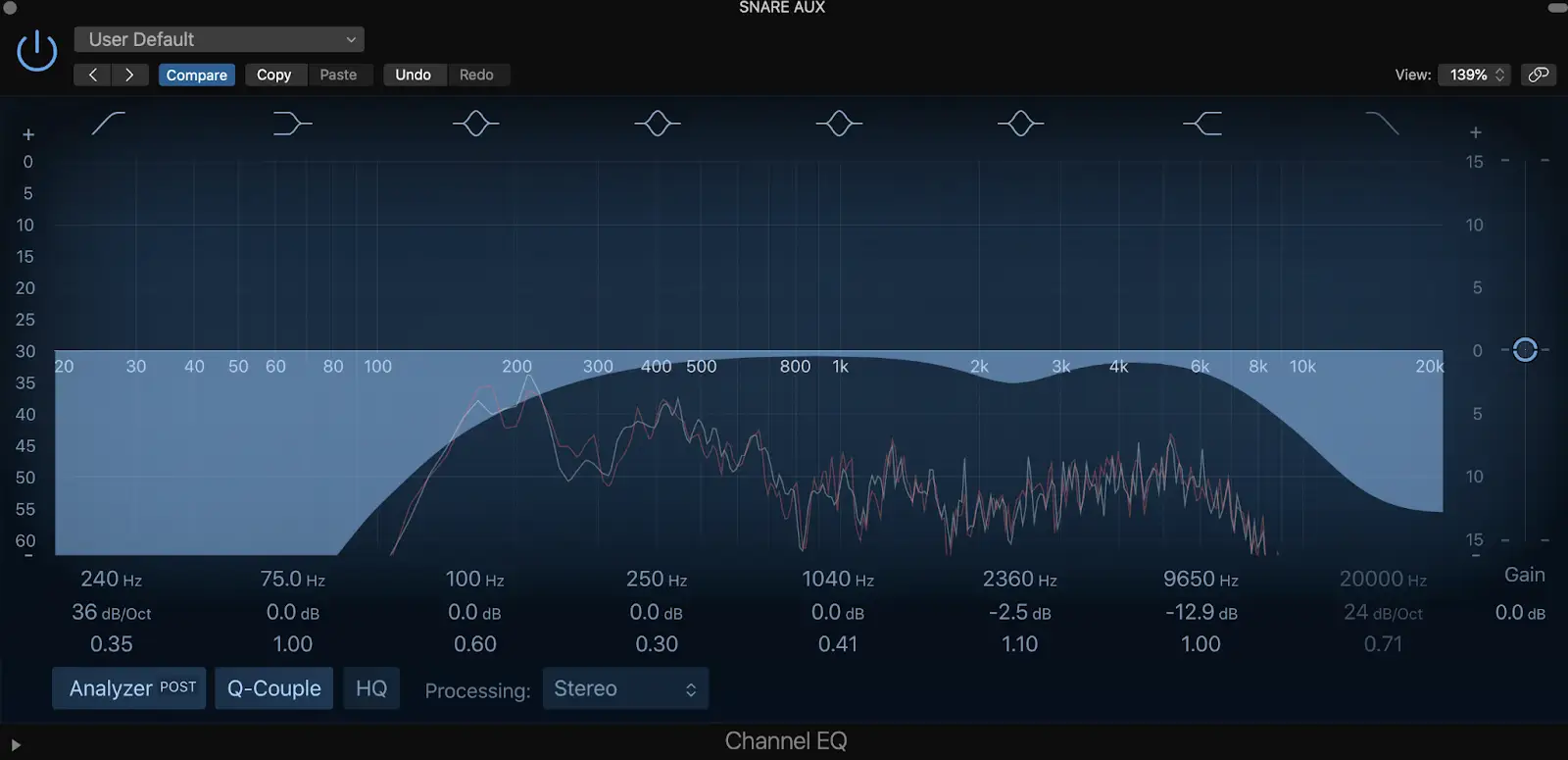
Task: Click the link chain icon
Action: [1539, 75]
